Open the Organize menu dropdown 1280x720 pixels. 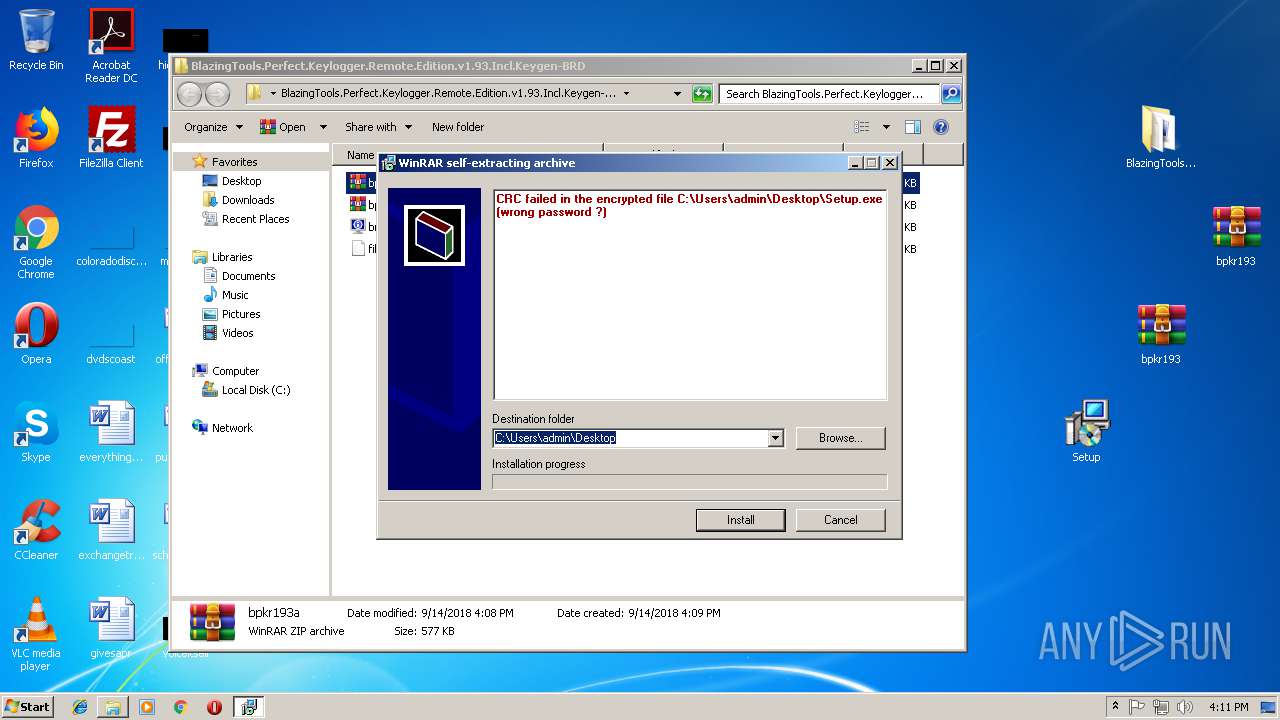(x=213, y=127)
